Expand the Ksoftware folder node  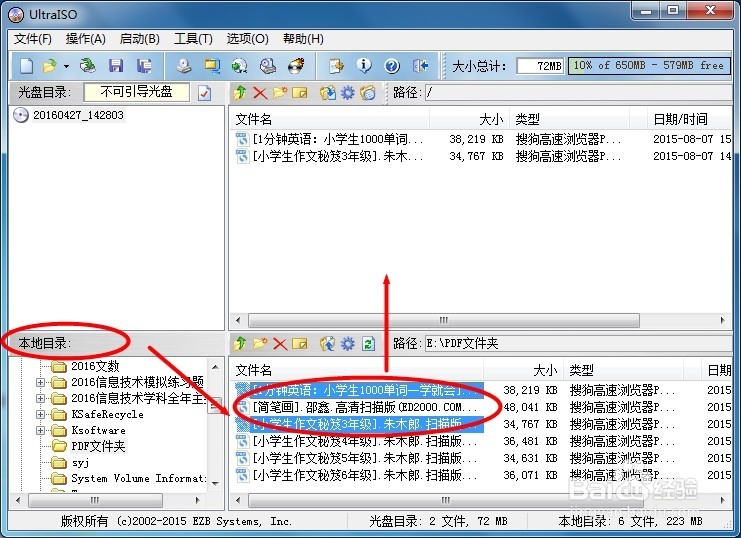coord(41,431)
